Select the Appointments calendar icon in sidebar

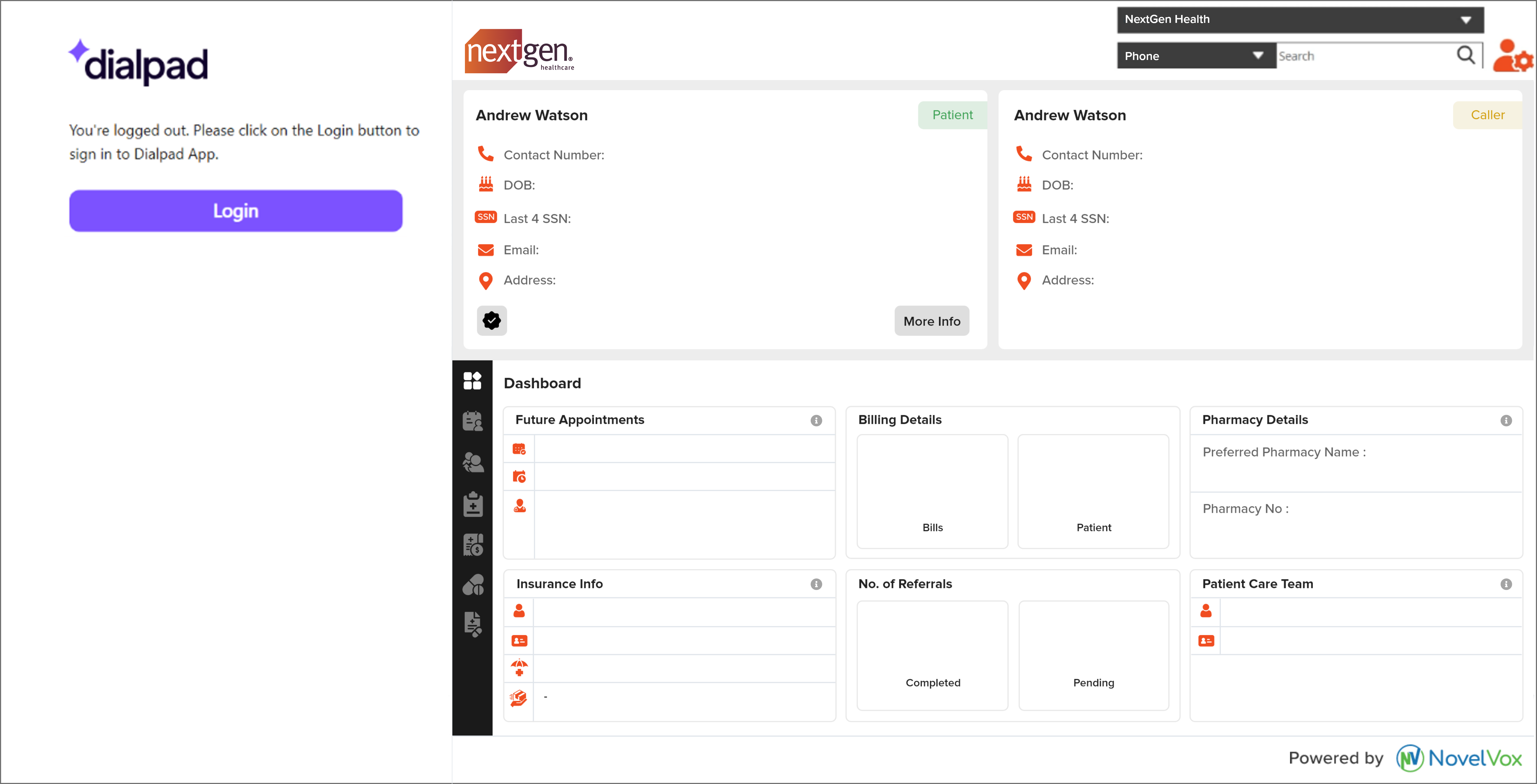[x=473, y=421]
